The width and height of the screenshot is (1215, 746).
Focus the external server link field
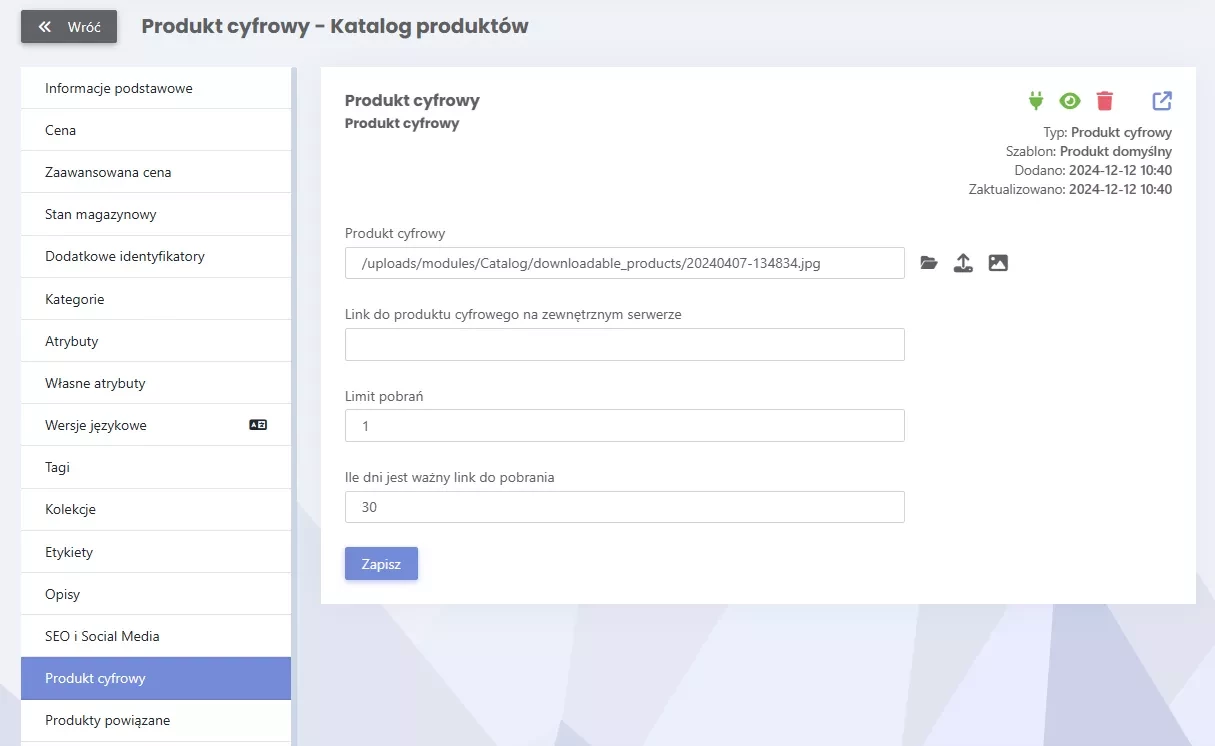pyautogui.click(x=625, y=345)
